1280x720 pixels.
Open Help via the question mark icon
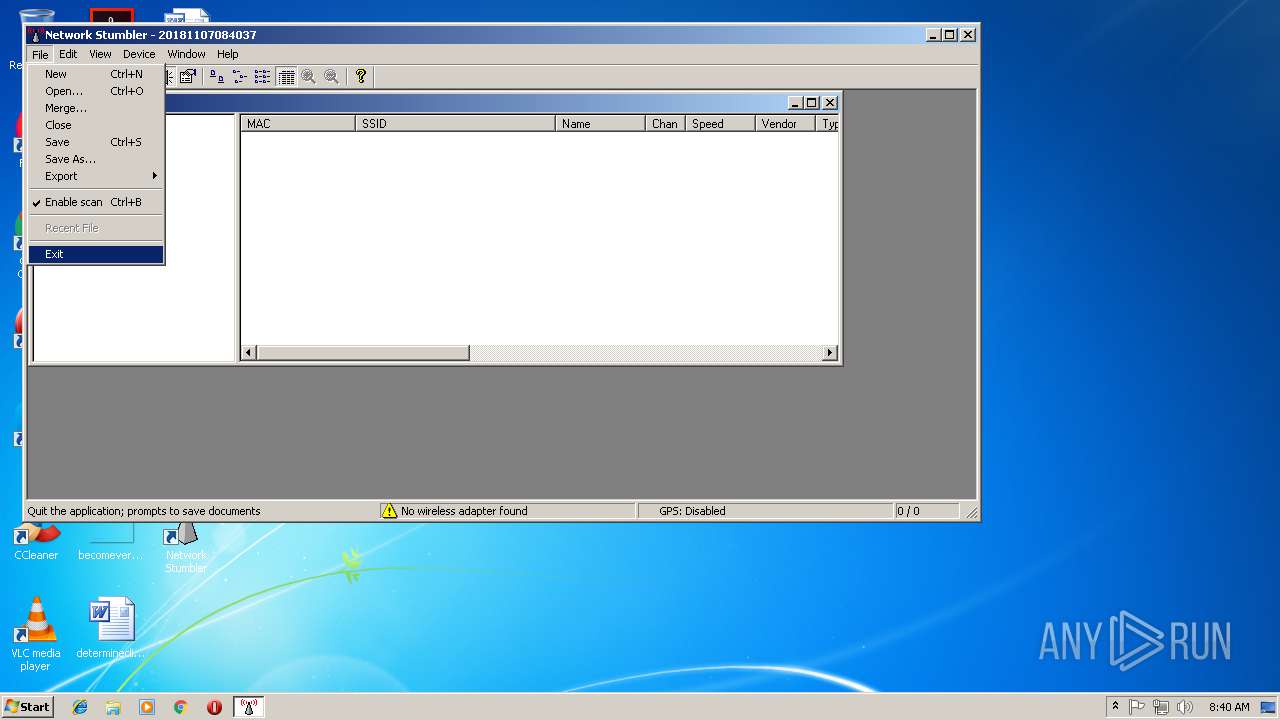pyautogui.click(x=361, y=76)
